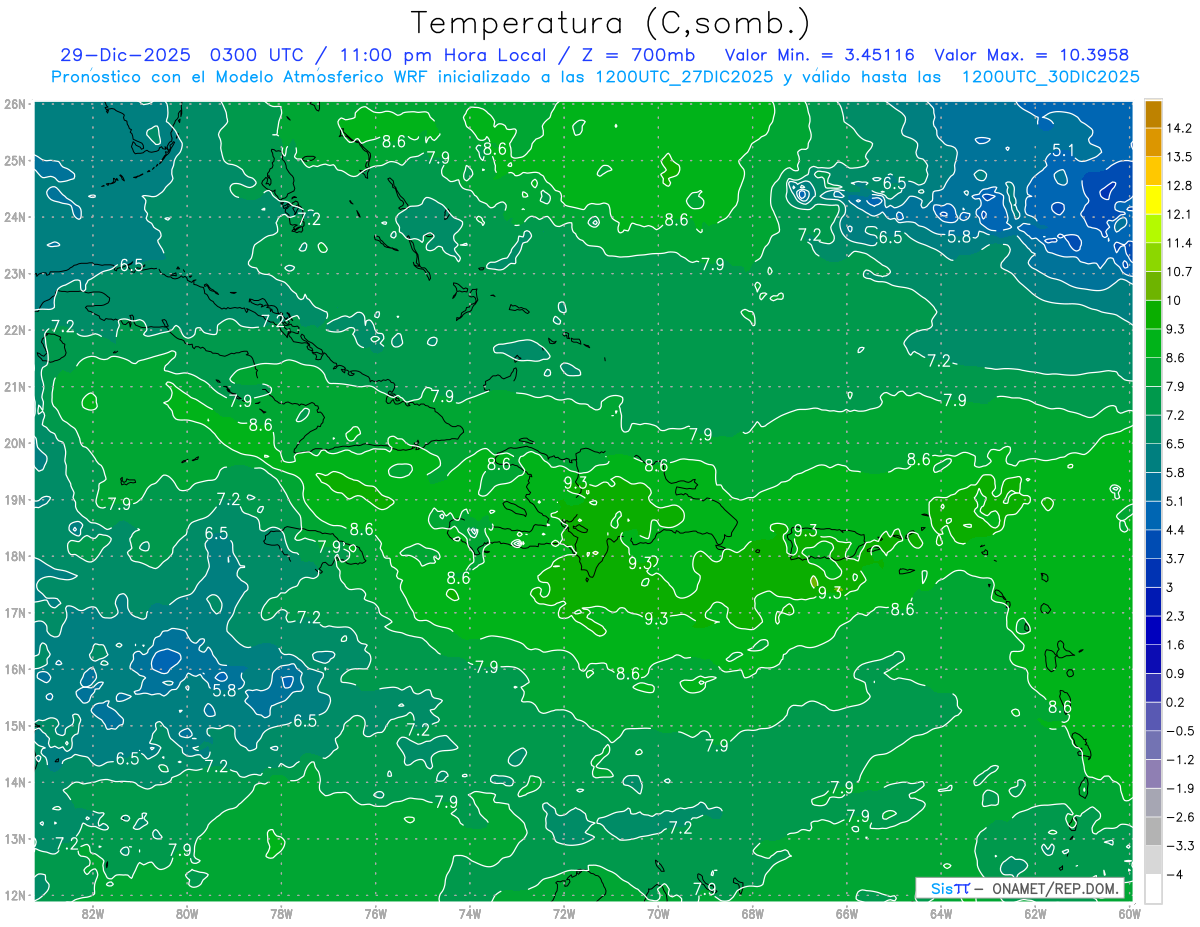Screen dimensions: 1200x927
Task: Click the -4 colorbar scale value
Action: (1174, 874)
